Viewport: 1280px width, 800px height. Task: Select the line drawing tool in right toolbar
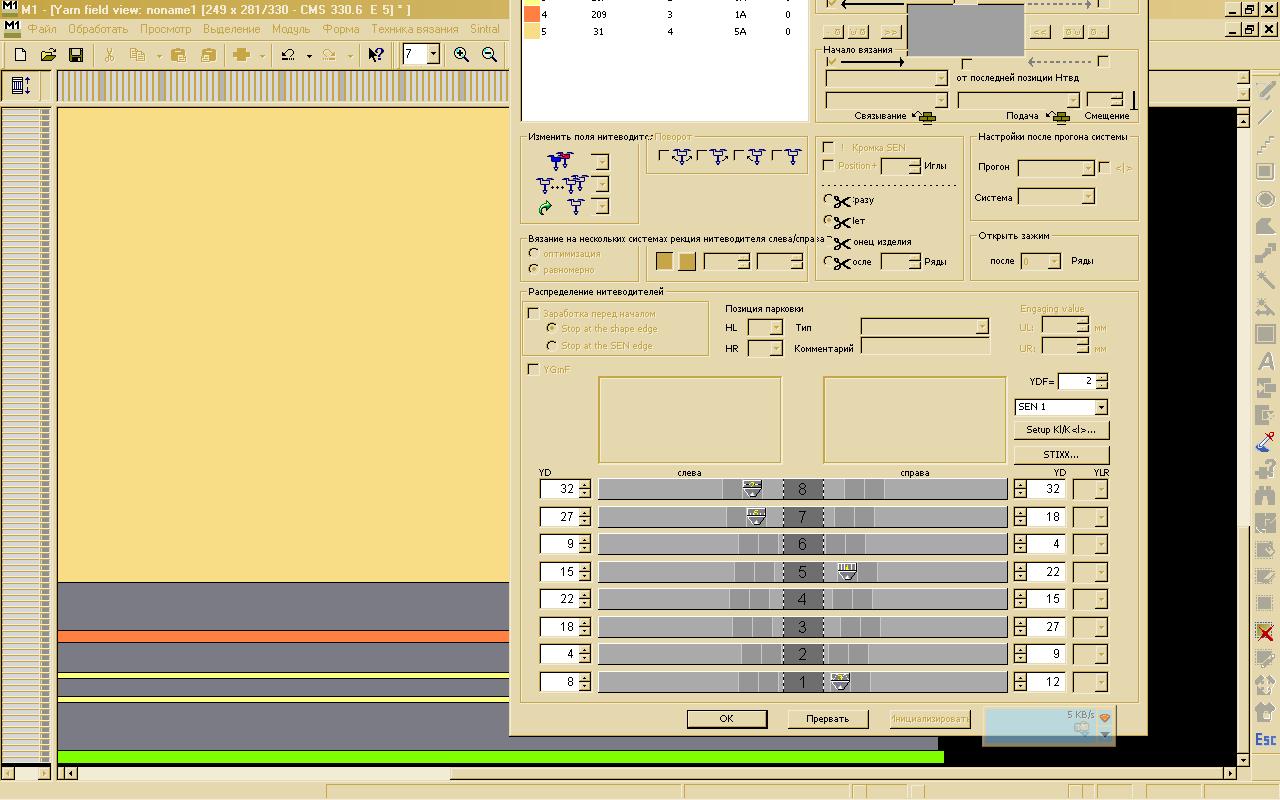point(1265,118)
